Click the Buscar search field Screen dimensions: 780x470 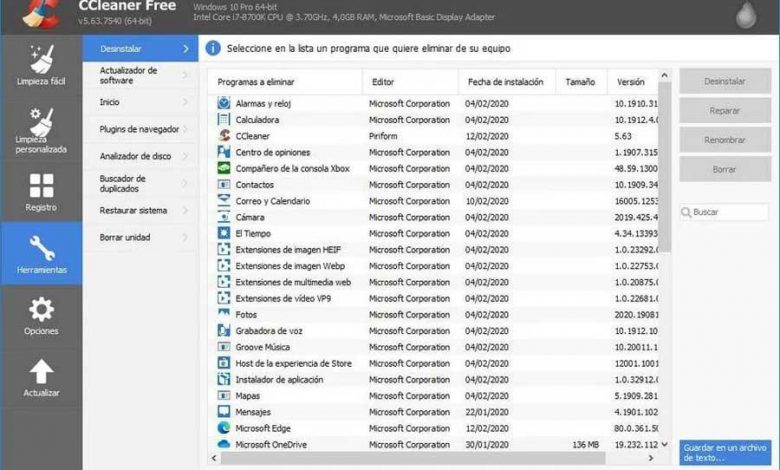(725, 212)
